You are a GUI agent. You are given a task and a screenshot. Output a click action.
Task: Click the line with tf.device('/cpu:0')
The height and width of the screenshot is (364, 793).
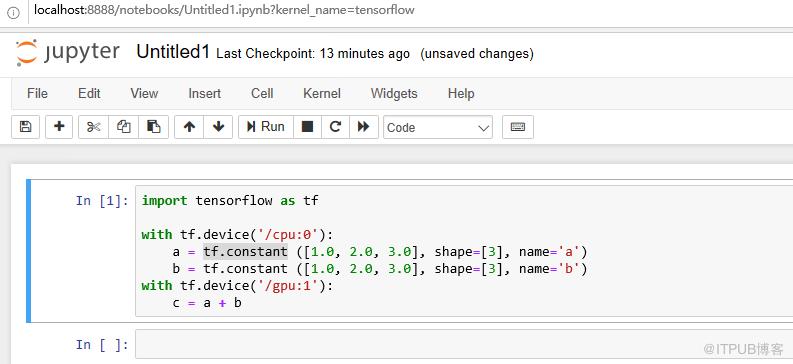[x=237, y=235]
